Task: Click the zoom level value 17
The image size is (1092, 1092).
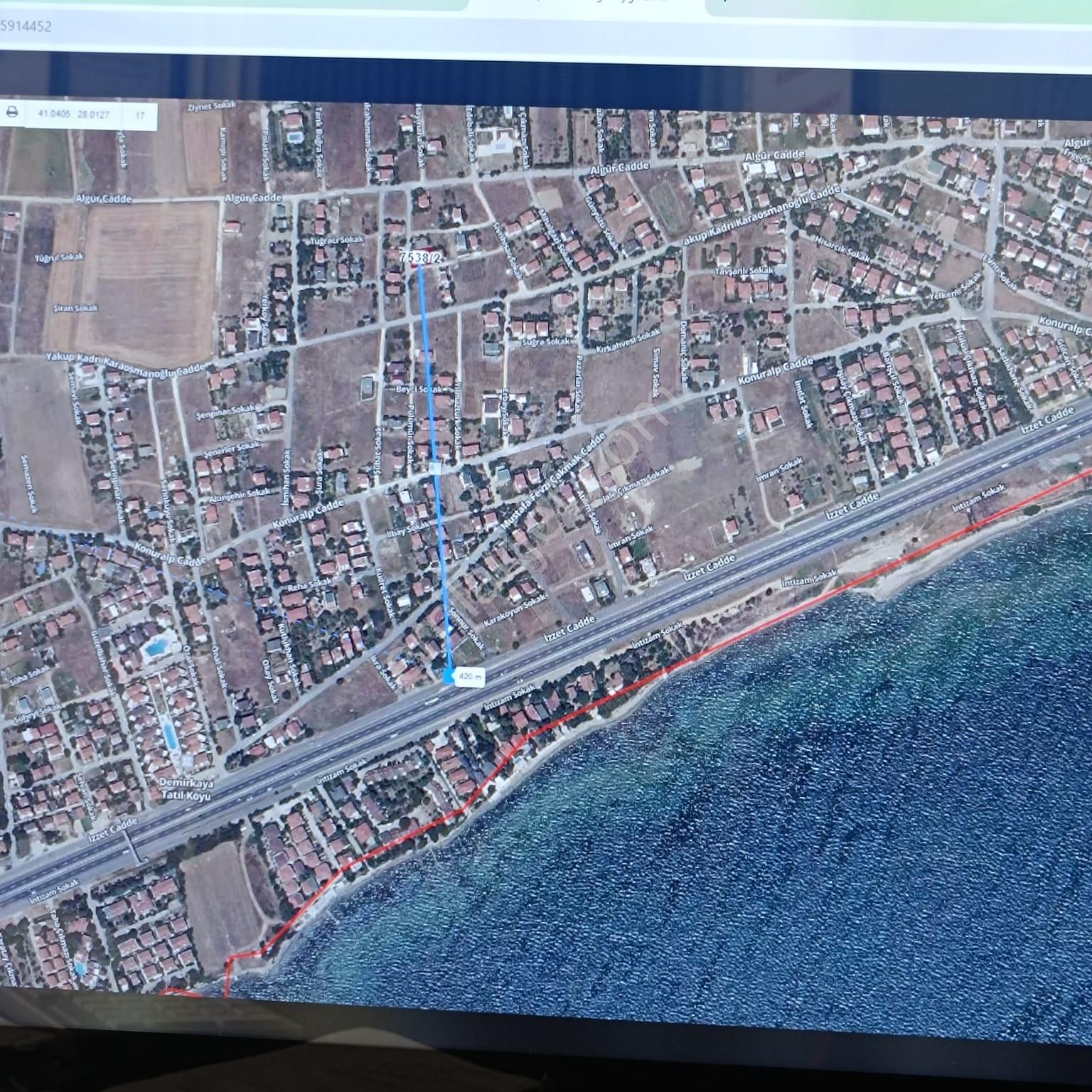Action: (140, 115)
